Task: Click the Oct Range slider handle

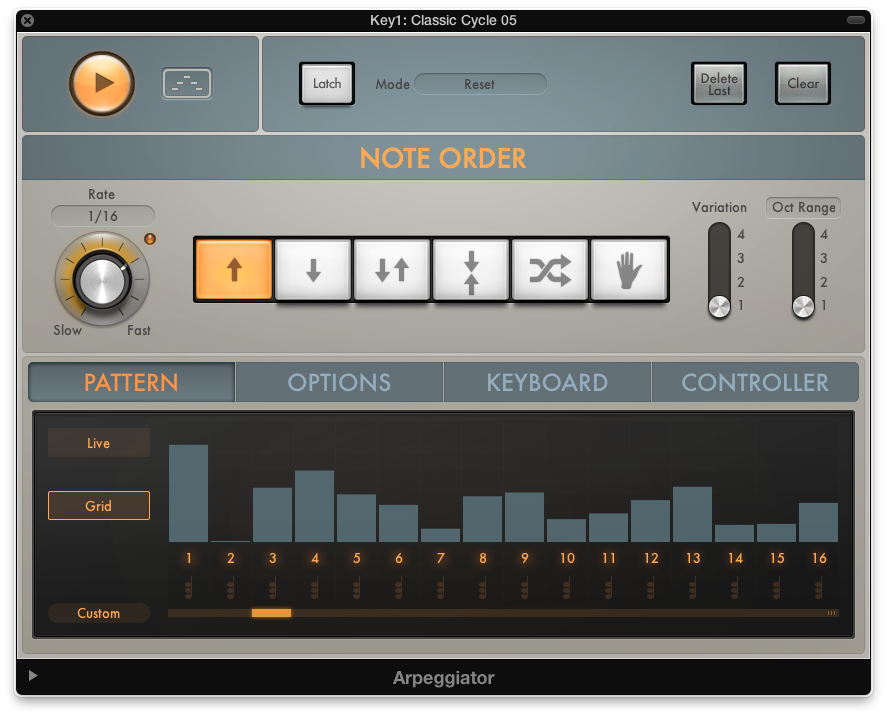Action: click(803, 307)
